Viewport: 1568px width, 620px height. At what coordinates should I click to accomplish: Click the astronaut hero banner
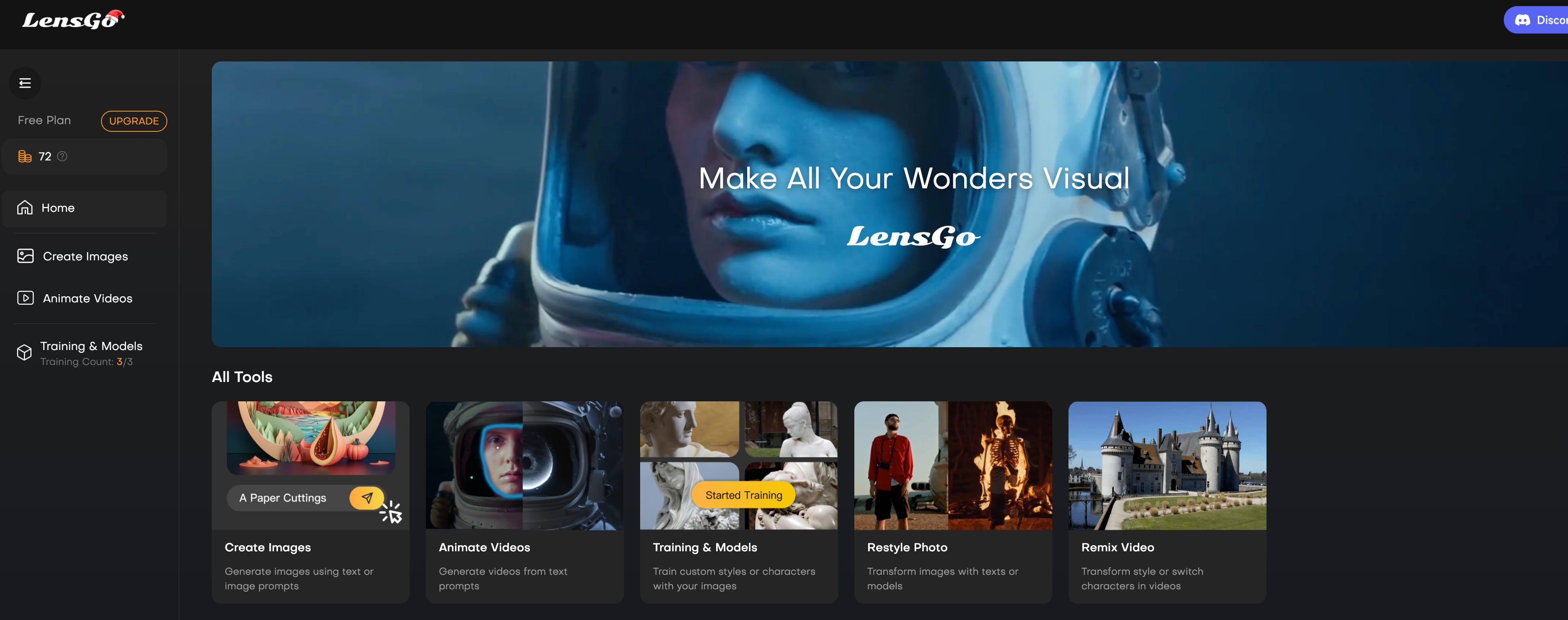click(x=889, y=204)
